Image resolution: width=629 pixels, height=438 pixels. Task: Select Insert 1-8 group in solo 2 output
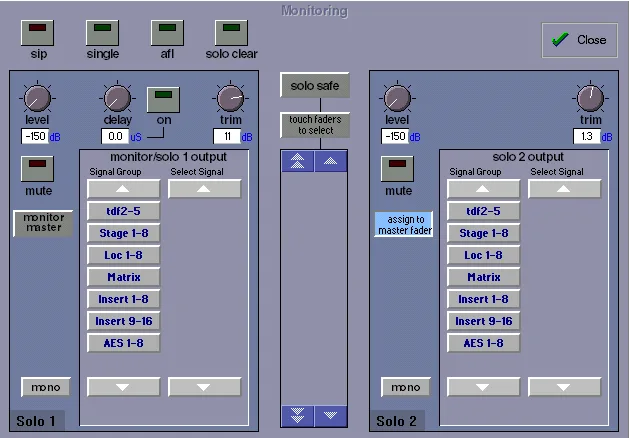pos(483,299)
